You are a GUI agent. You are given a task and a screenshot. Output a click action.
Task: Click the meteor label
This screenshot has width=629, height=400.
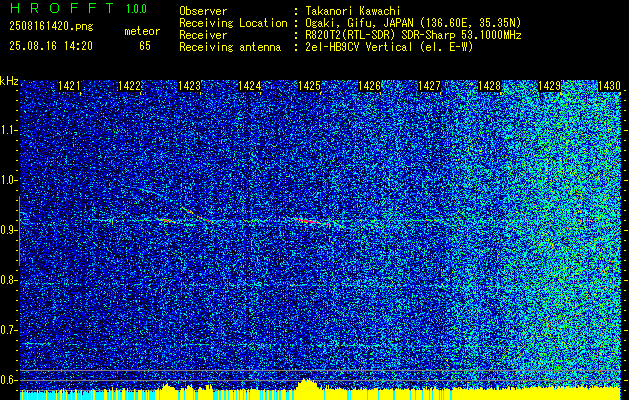tap(142, 31)
